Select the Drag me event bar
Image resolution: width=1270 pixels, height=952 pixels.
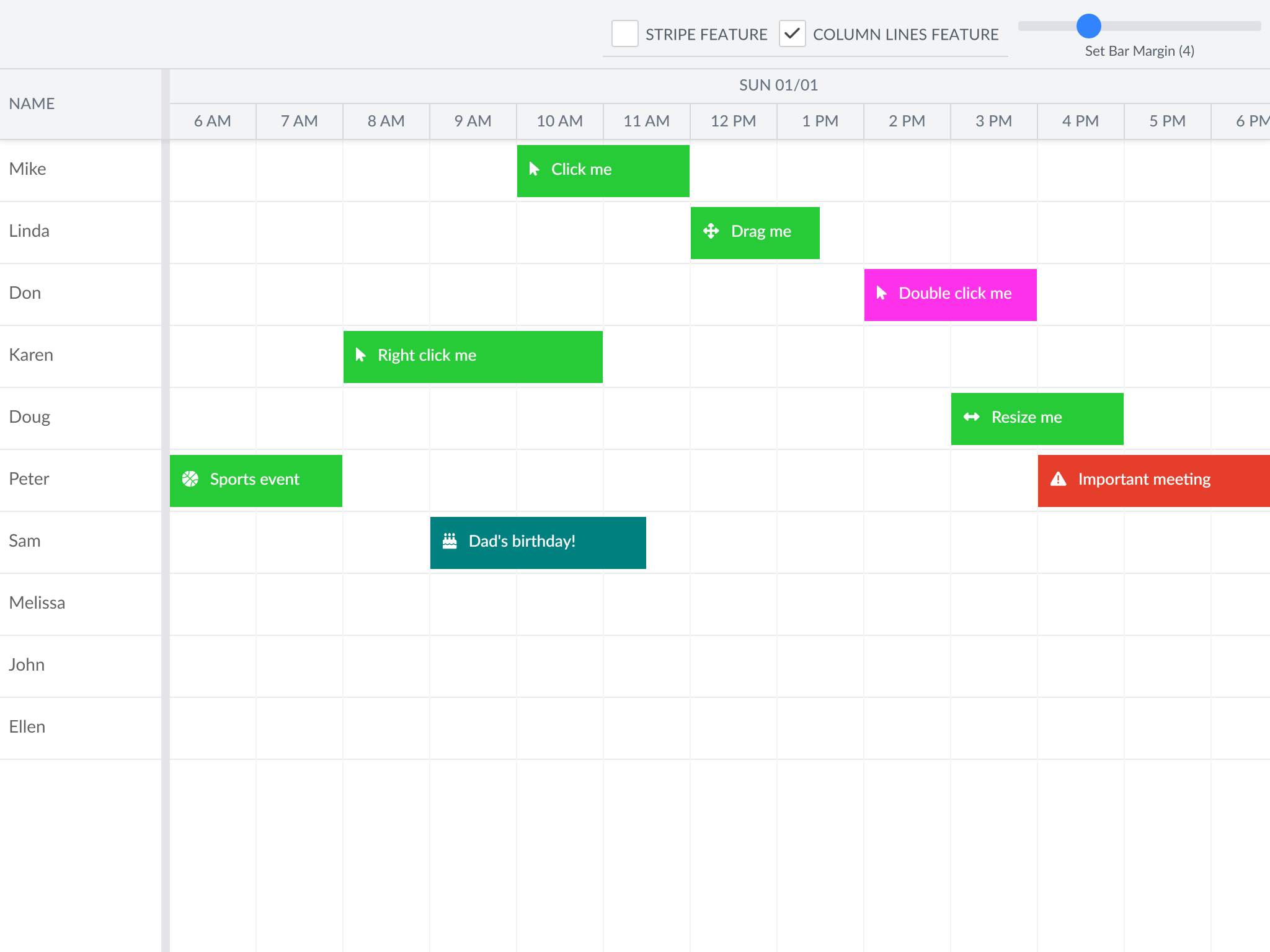[755, 232]
